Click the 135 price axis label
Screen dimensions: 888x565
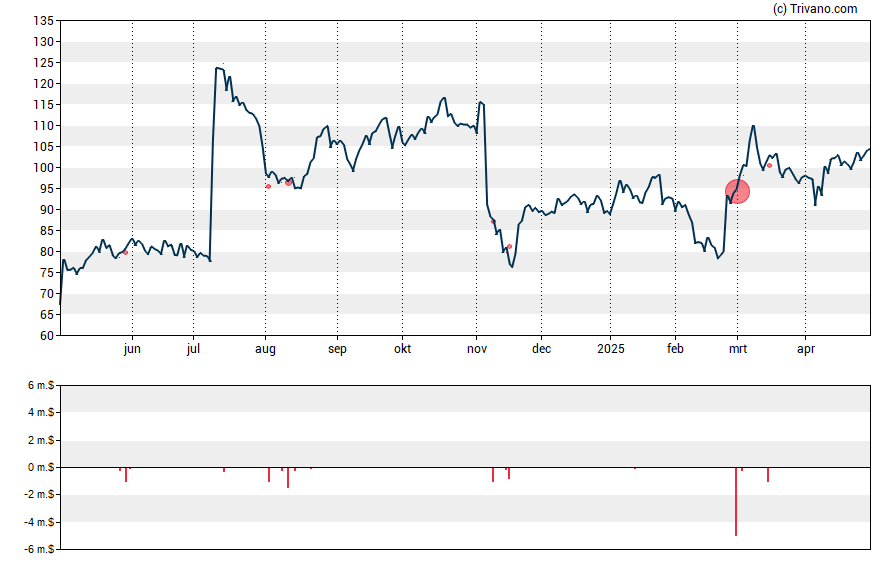[x=44, y=21]
